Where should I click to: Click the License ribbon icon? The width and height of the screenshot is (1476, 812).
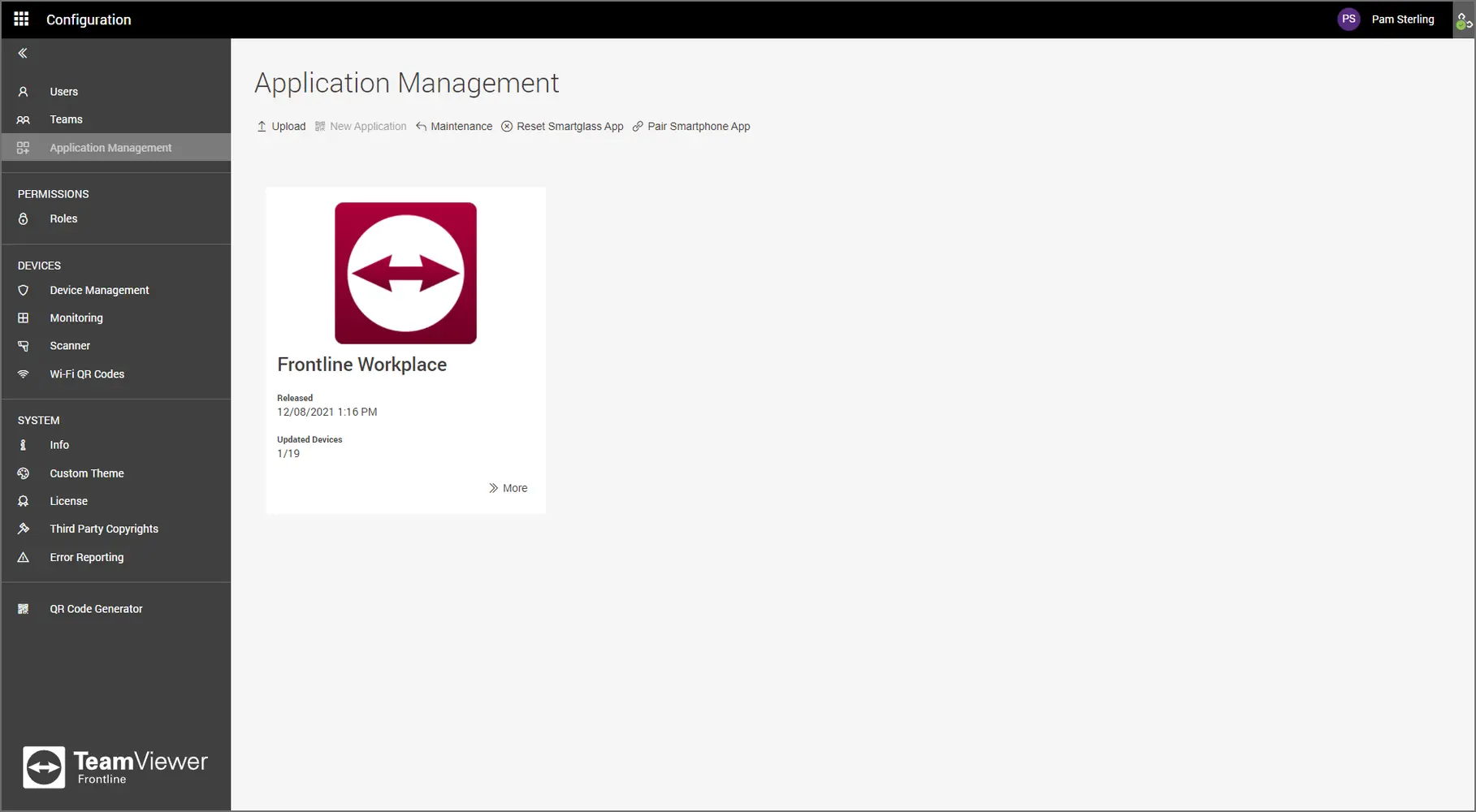[24, 501]
